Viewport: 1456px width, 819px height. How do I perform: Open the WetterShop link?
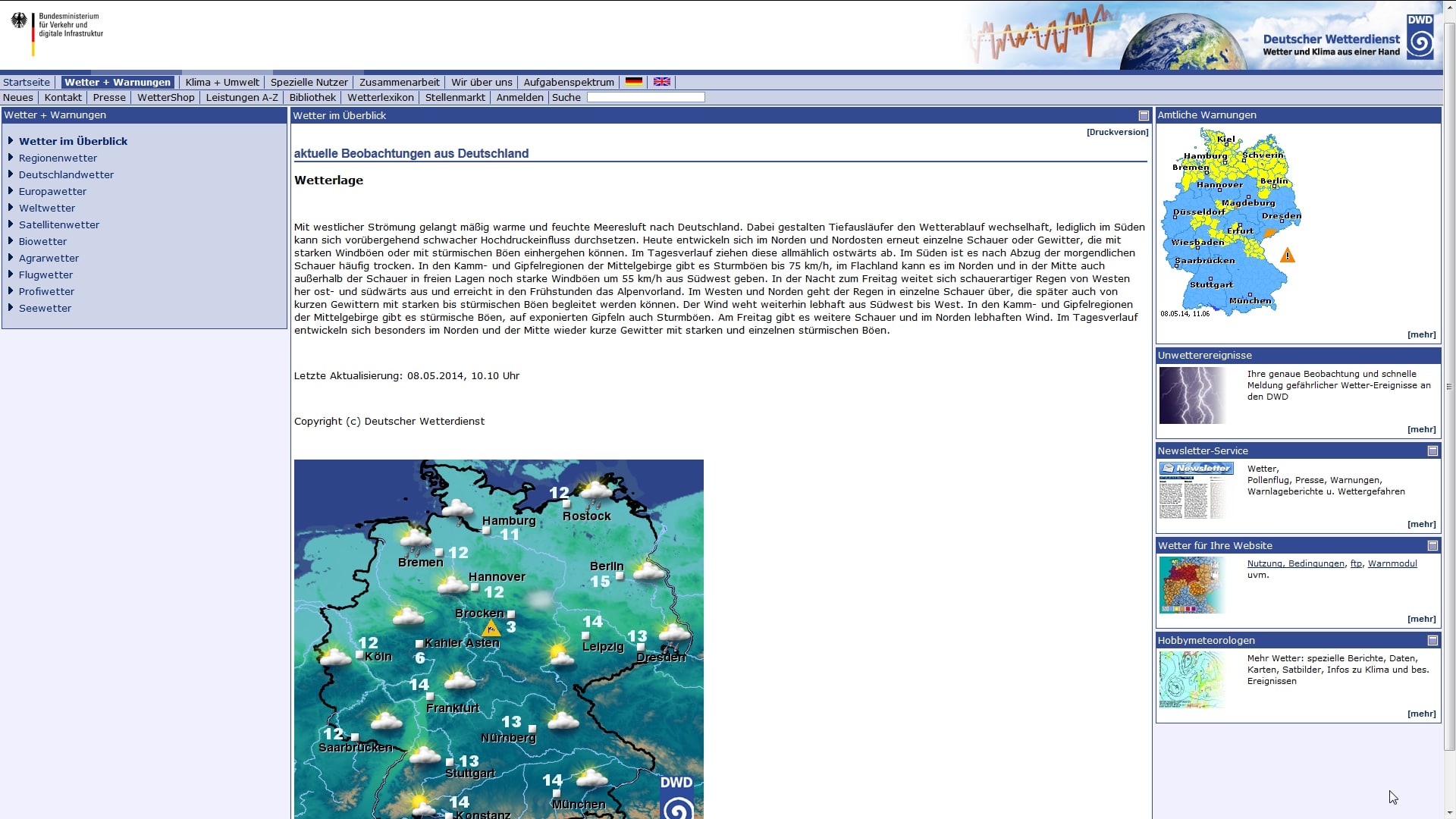166,97
